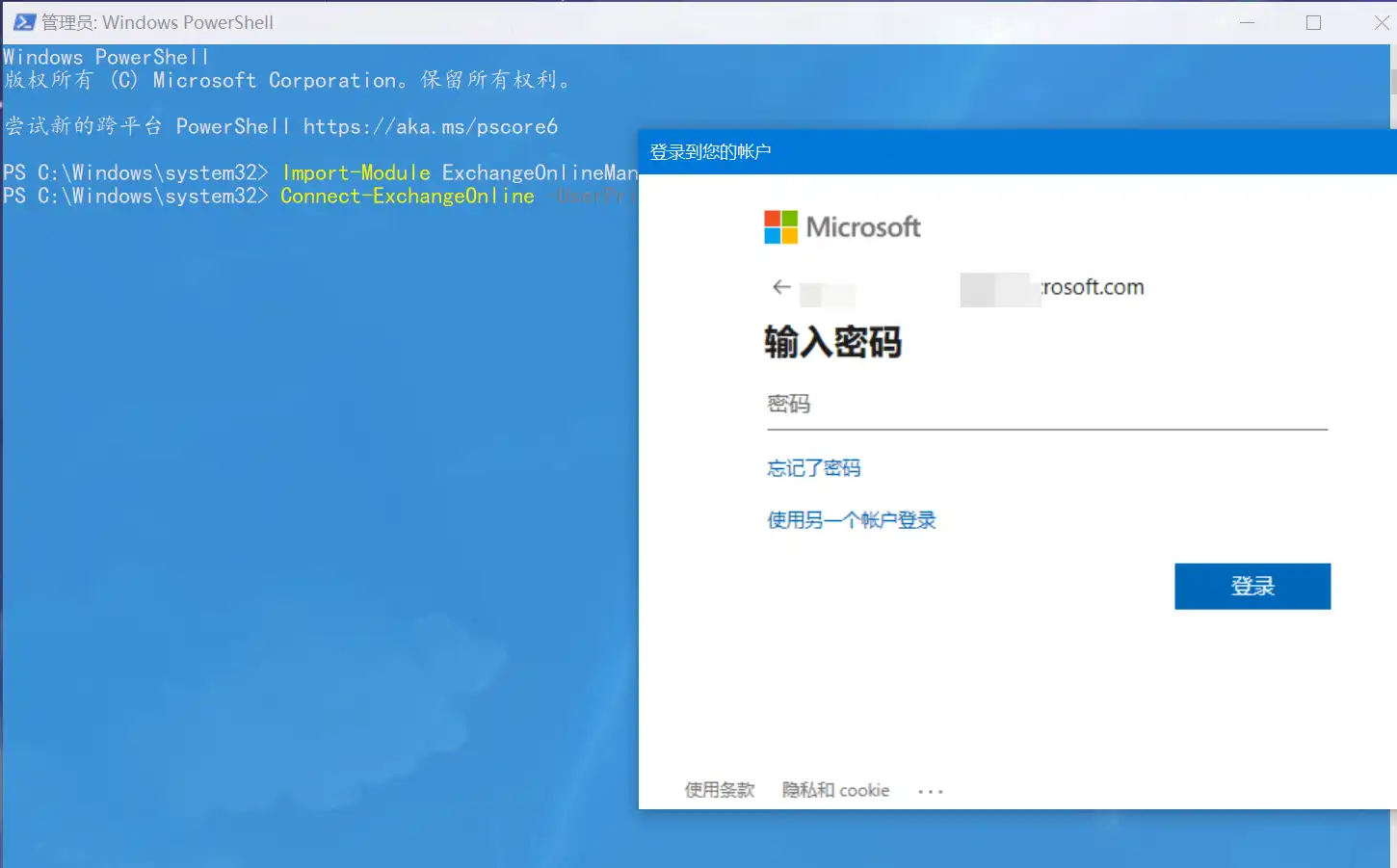Focus the 密码 password field
1397x868 pixels.
(x=1047, y=406)
